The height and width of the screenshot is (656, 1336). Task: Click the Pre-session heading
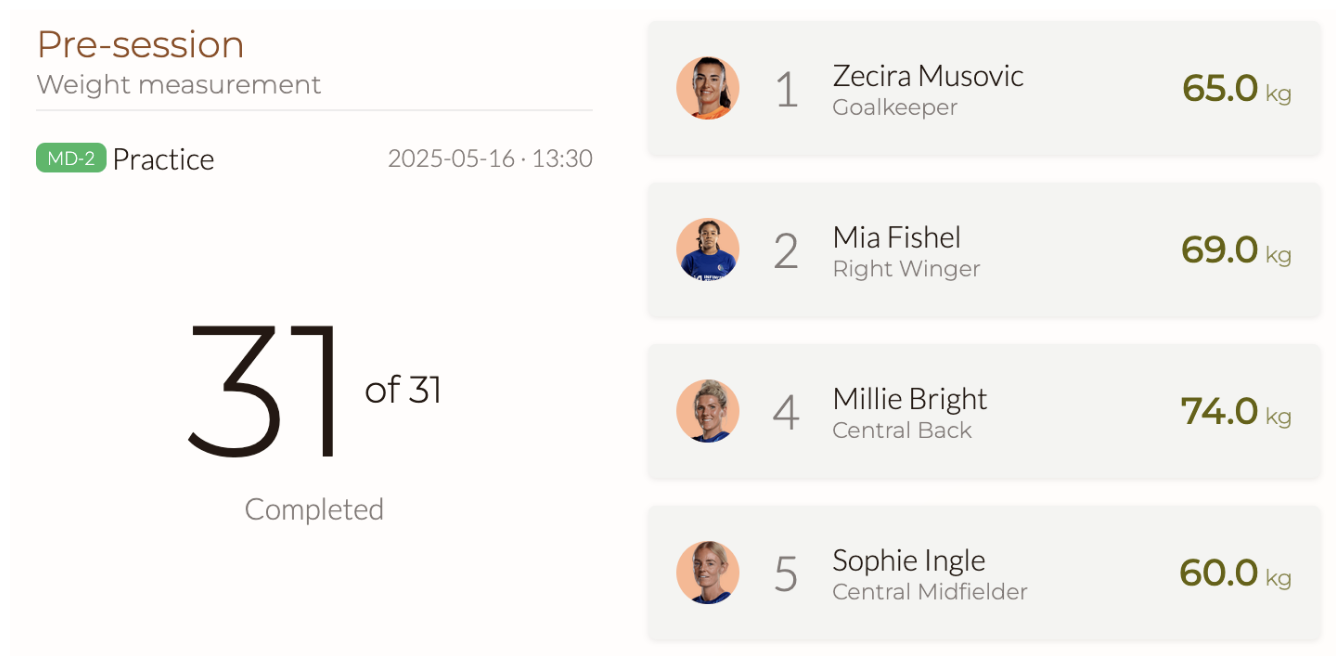pos(140,45)
